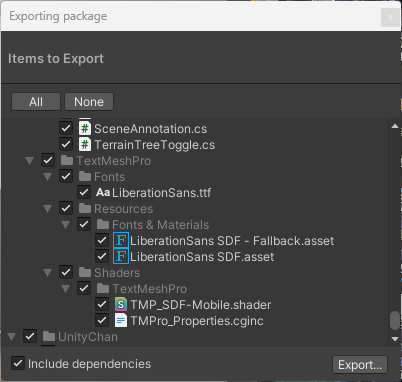Viewport: 402px width, 382px height.
Task: Click the Fonts & Materials folder icon
Action: click(103, 224)
